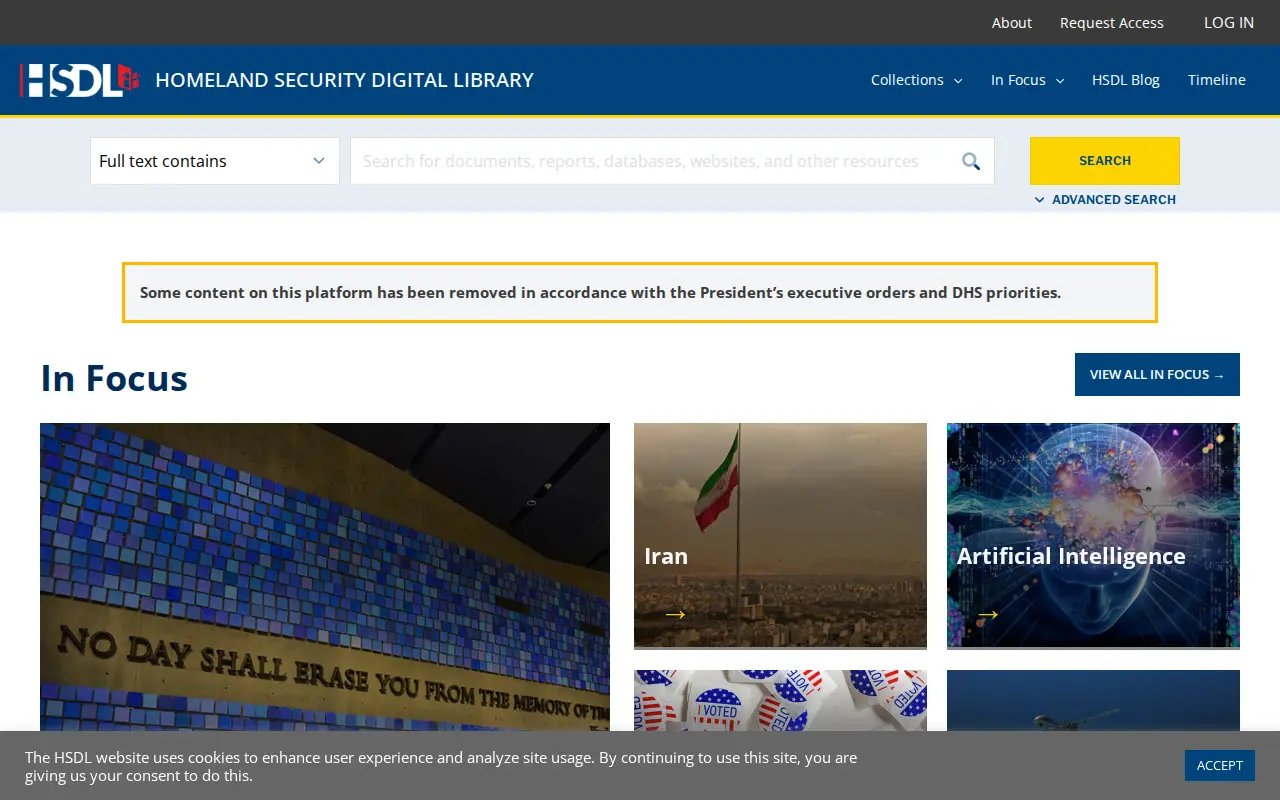This screenshot has height=800, width=1280.
Task: Click View All In Focus button
Action: (x=1157, y=374)
